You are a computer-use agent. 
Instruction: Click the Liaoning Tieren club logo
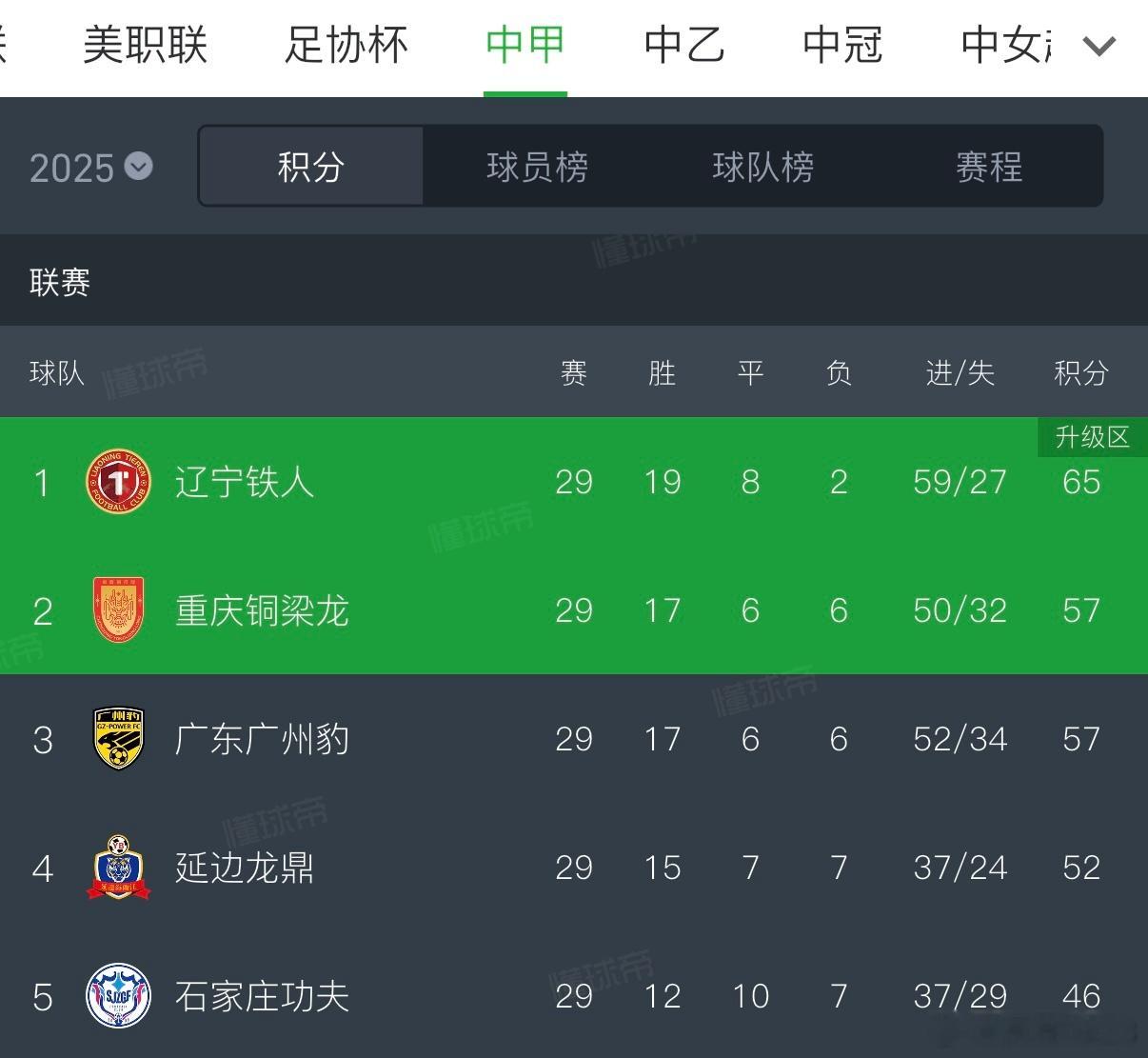[118, 482]
